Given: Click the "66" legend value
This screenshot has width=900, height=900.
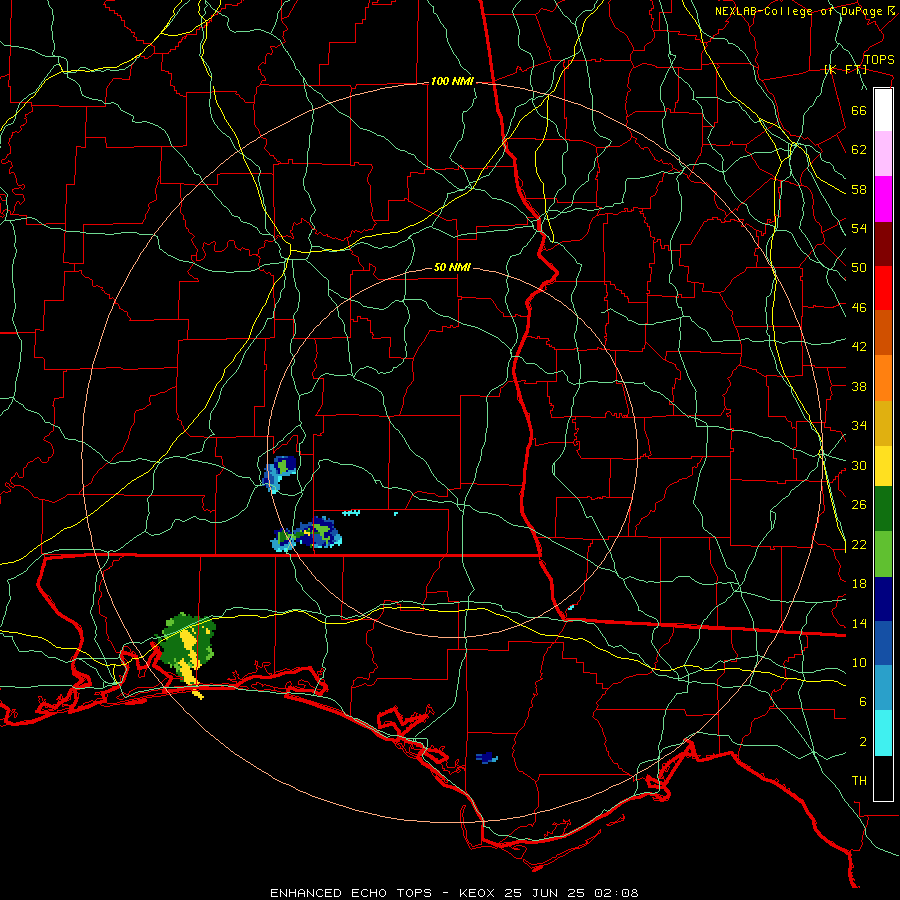Looking at the screenshot, I should (859, 110).
